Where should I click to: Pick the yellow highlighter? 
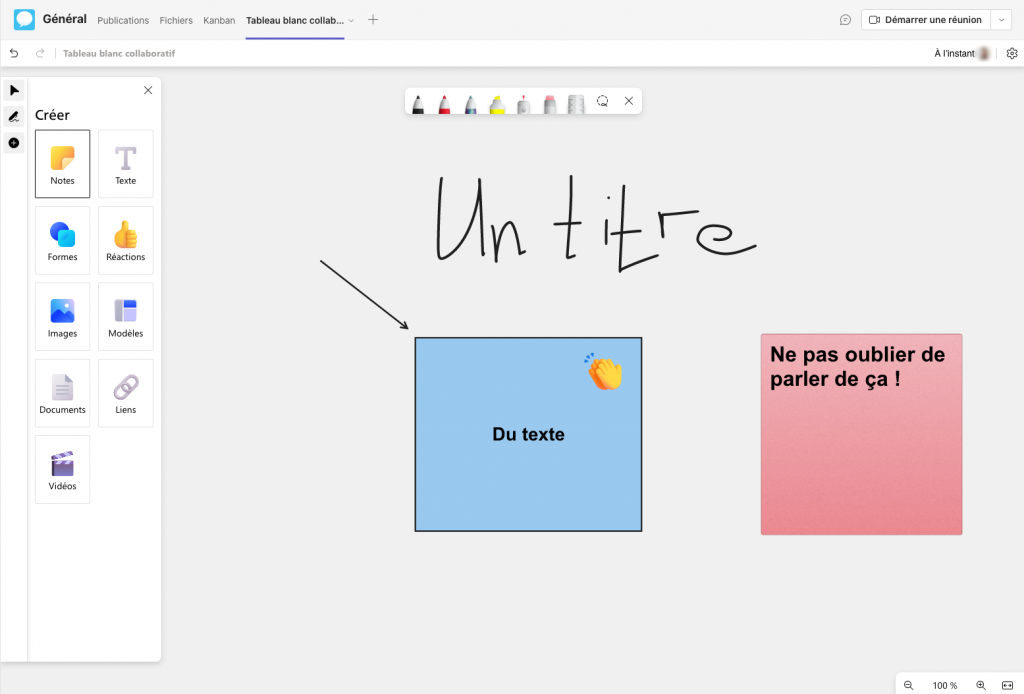click(497, 103)
